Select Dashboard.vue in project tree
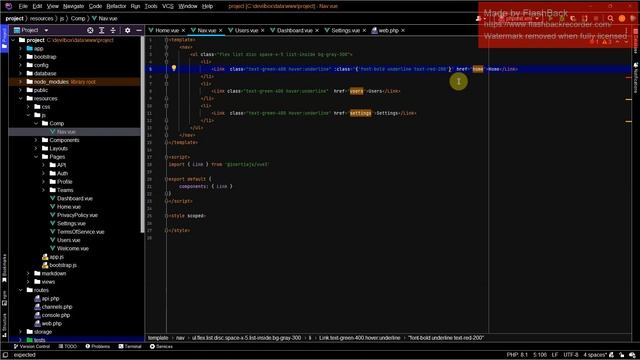This screenshot has width=640, height=360. click(75, 198)
